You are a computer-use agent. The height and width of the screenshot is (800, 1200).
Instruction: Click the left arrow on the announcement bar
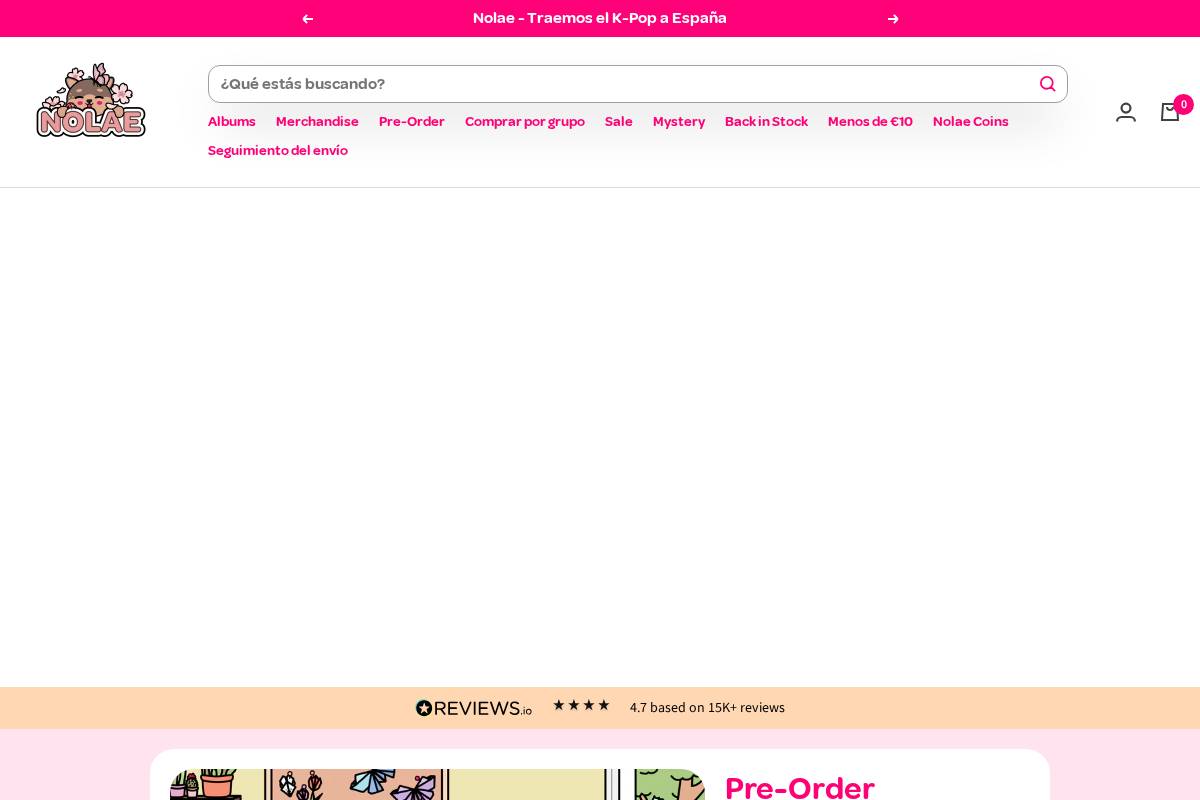pyautogui.click(x=307, y=18)
